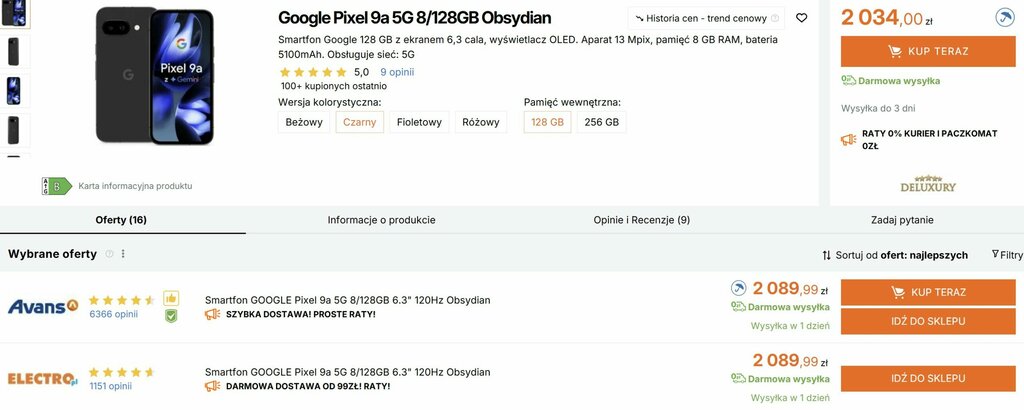Expand the Filtry filter panel
Image resolution: width=1024 pixels, height=410 pixels.
click(x=1006, y=255)
